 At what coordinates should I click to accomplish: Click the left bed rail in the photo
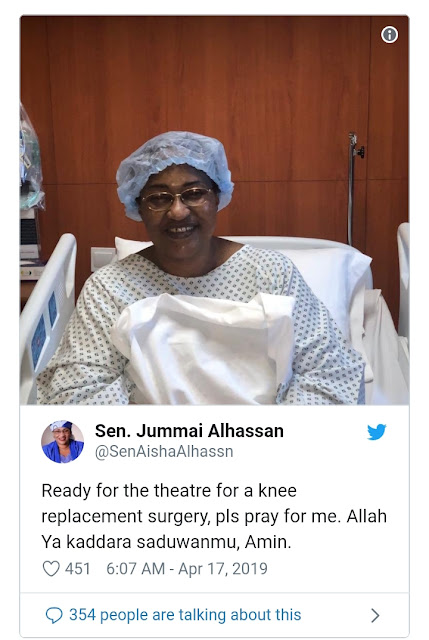tap(47, 316)
